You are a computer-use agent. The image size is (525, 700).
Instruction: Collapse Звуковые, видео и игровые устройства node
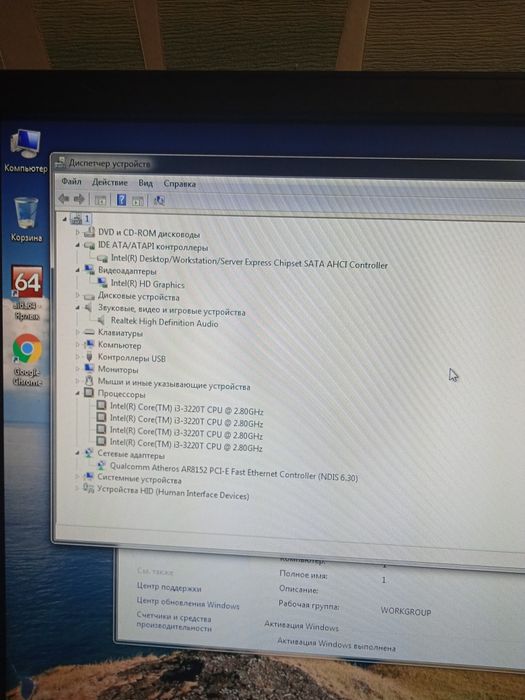[x=78, y=308]
